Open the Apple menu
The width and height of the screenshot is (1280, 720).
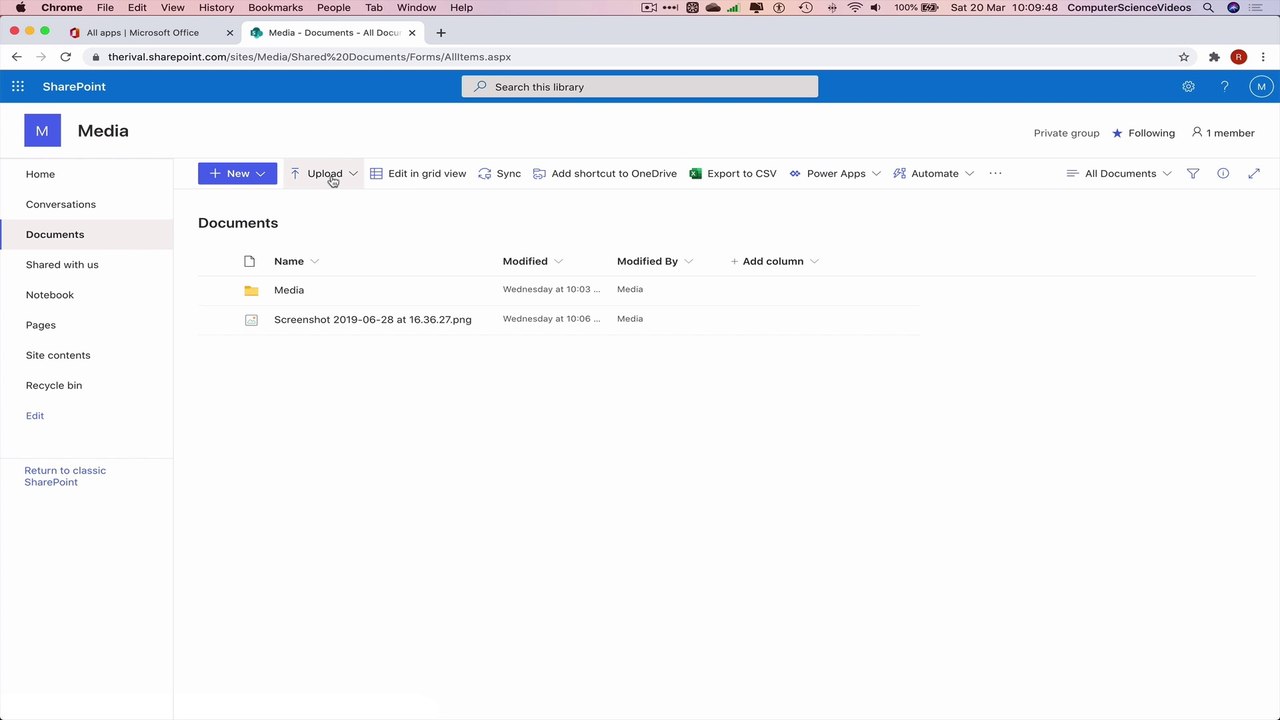pos(20,7)
